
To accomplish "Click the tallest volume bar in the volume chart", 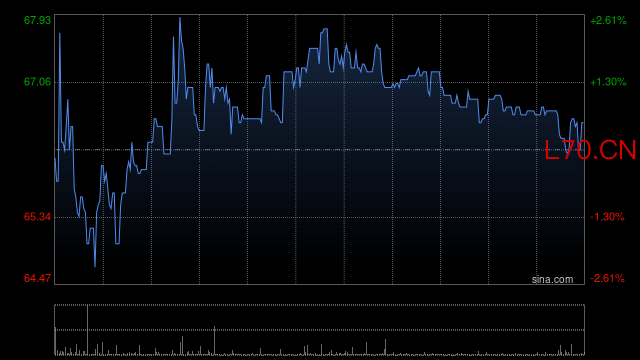I will click(87, 330).
